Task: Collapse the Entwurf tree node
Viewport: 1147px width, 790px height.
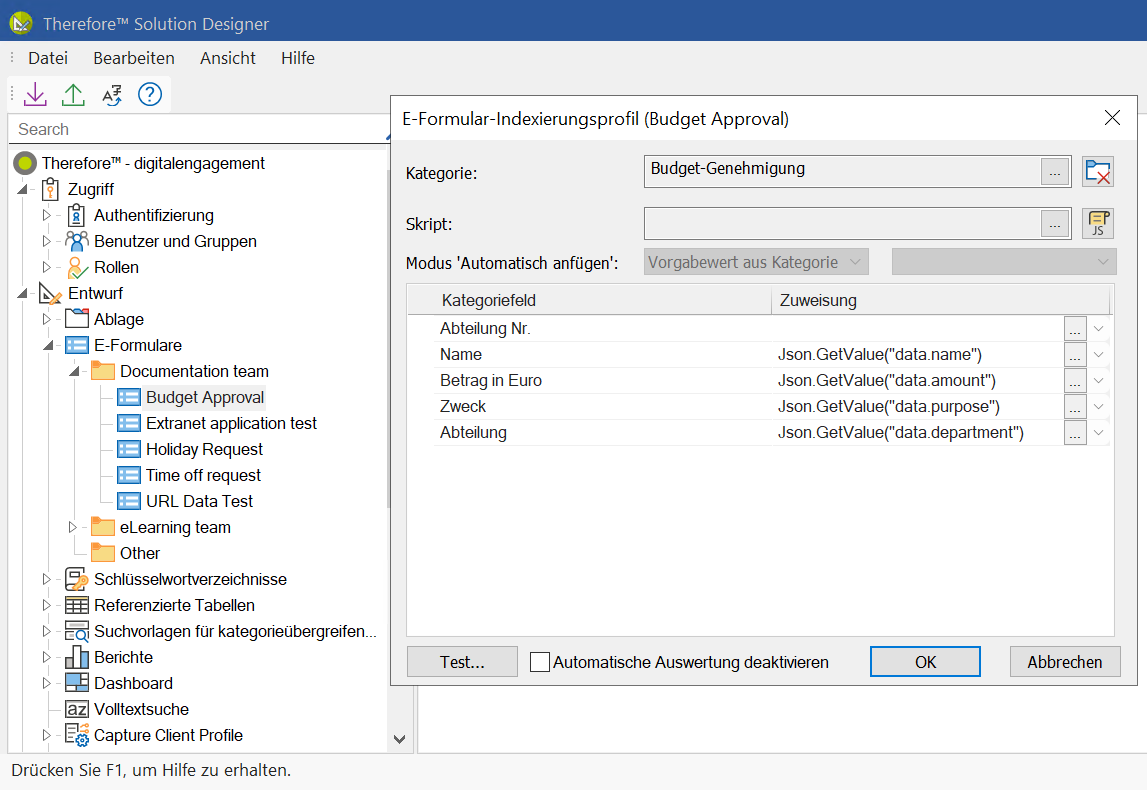Action: pos(22,293)
